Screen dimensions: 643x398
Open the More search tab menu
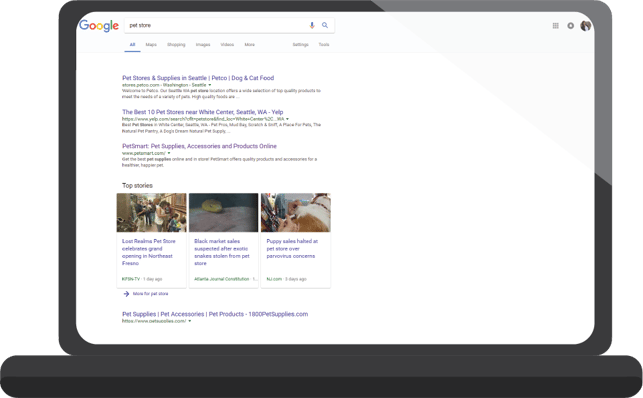[250, 45]
